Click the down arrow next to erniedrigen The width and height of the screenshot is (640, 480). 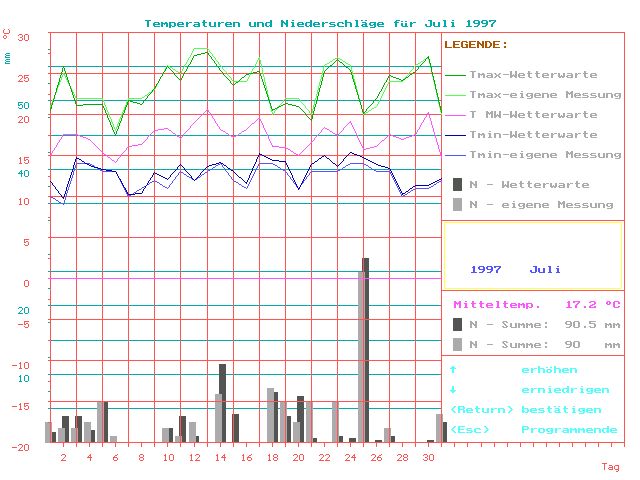click(x=453, y=390)
